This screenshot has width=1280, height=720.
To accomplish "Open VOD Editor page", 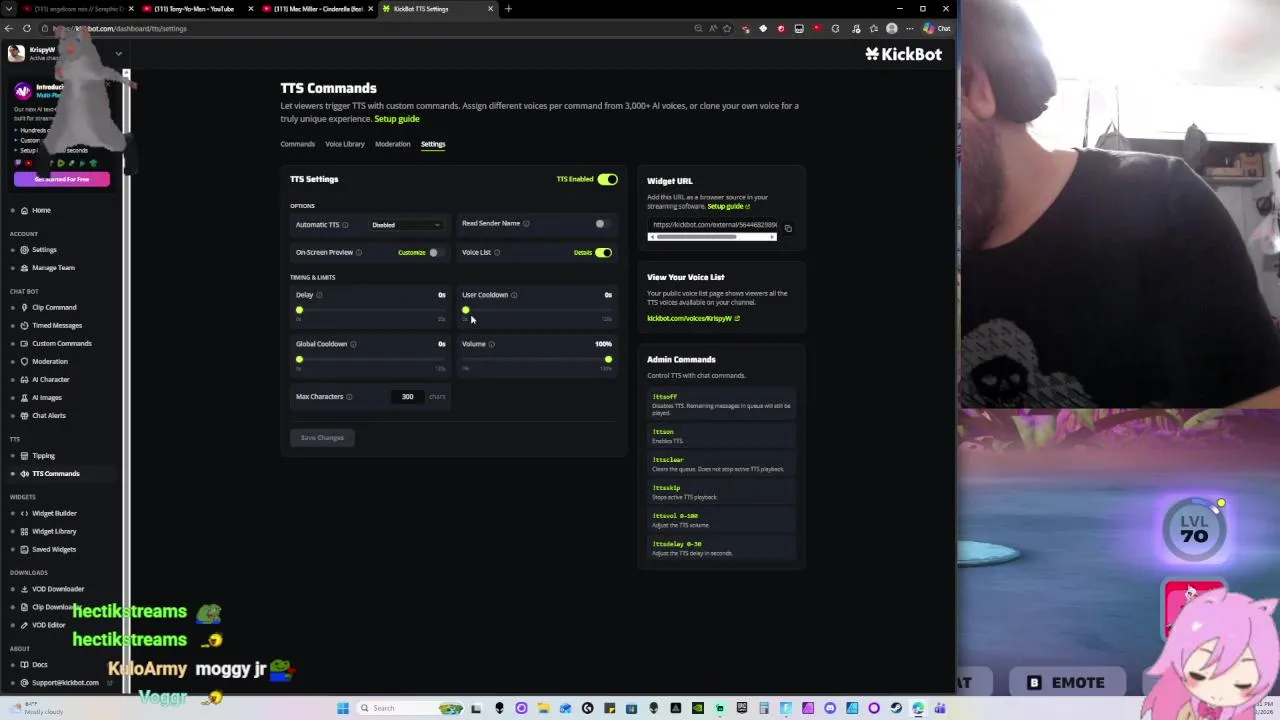I will pyautogui.click(x=48, y=625).
